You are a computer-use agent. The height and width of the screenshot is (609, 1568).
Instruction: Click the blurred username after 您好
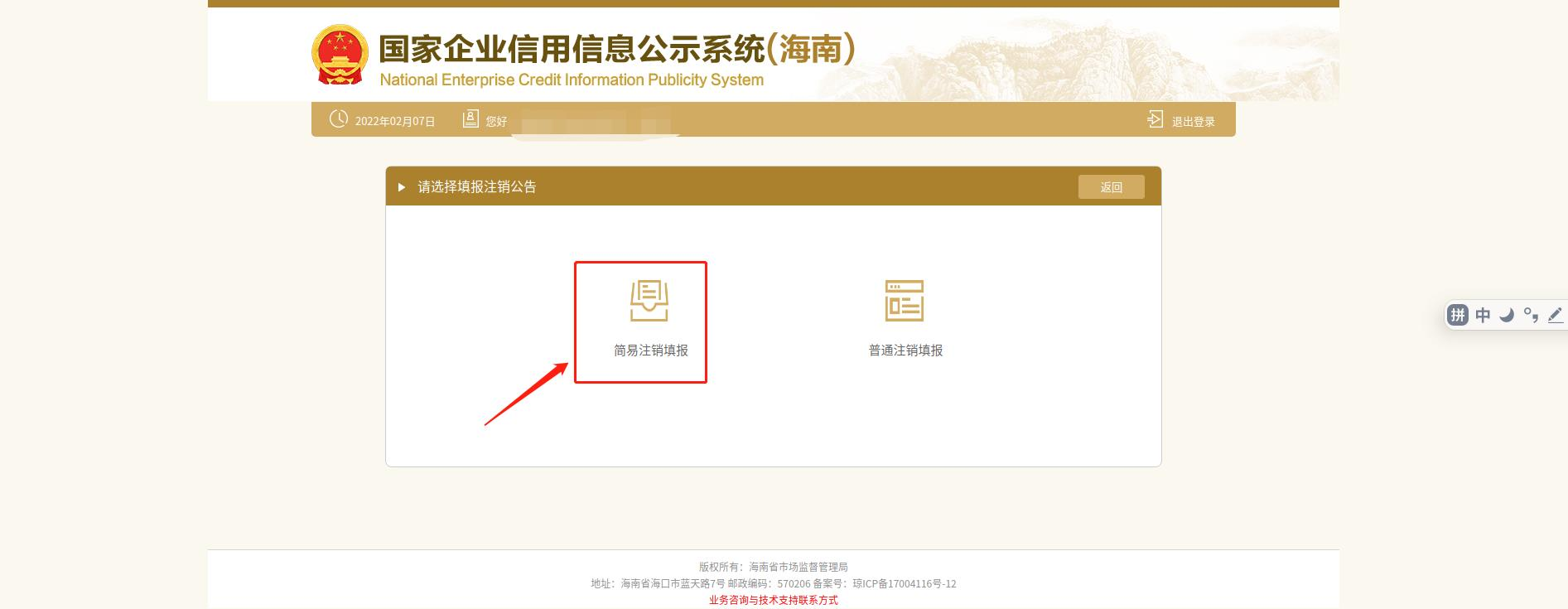coord(592,123)
